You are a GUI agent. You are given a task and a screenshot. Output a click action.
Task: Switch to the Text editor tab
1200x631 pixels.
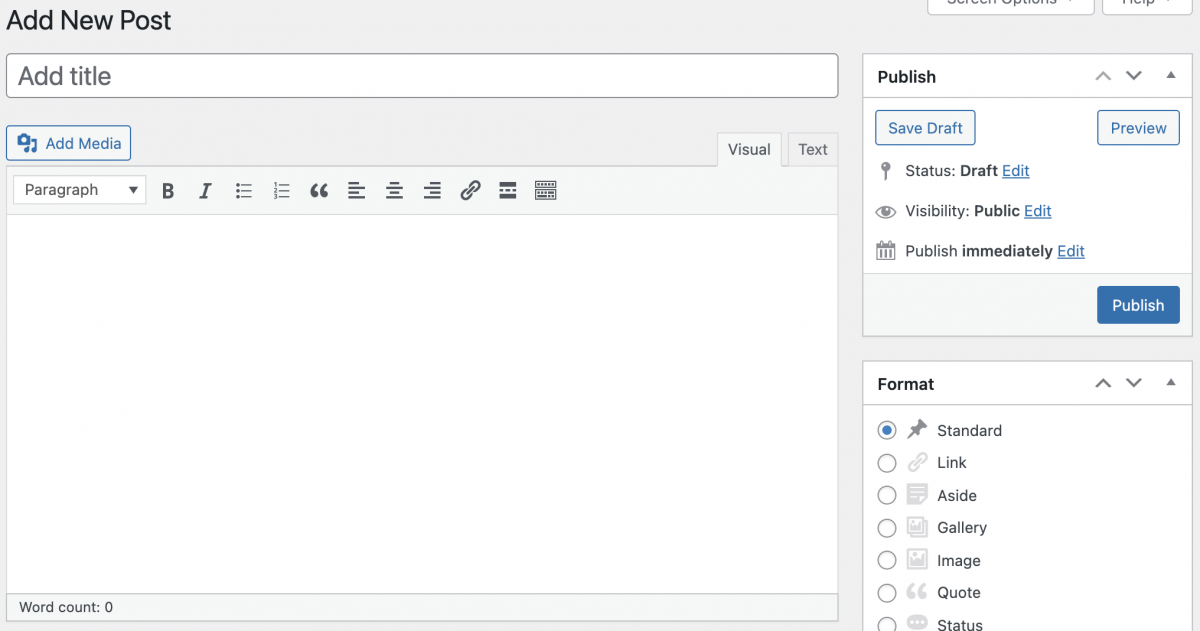pos(813,150)
